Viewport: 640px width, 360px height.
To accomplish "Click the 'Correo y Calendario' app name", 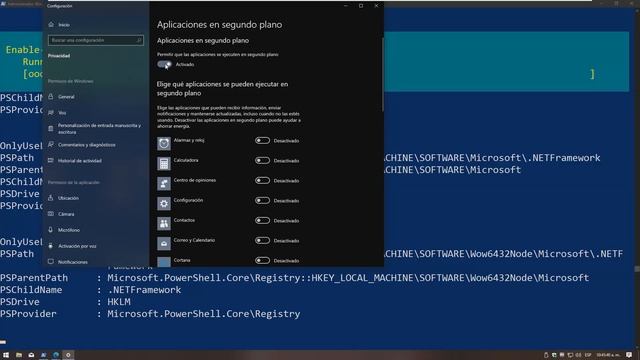I will [194, 240].
